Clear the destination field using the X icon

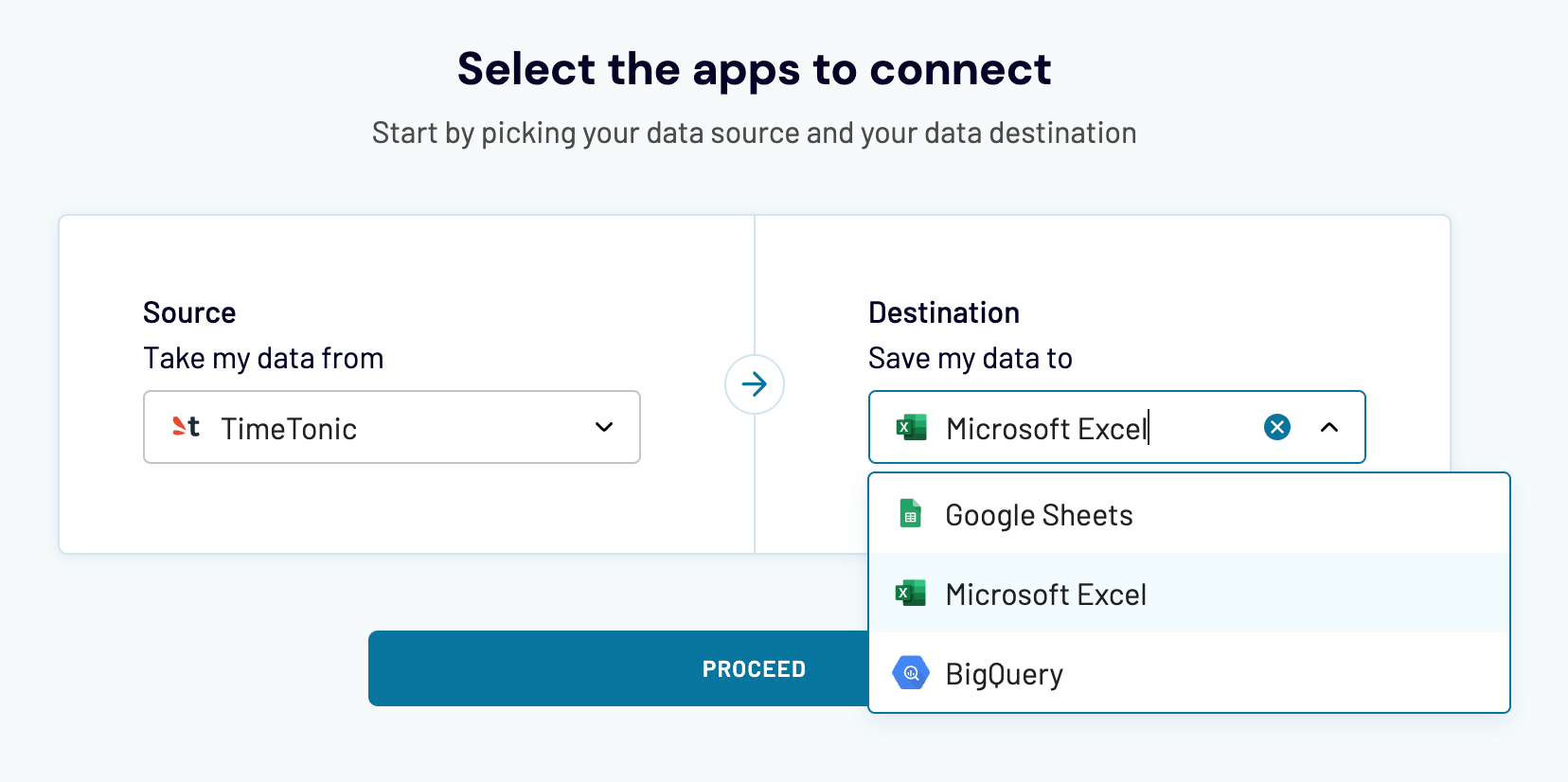click(1276, 427)
